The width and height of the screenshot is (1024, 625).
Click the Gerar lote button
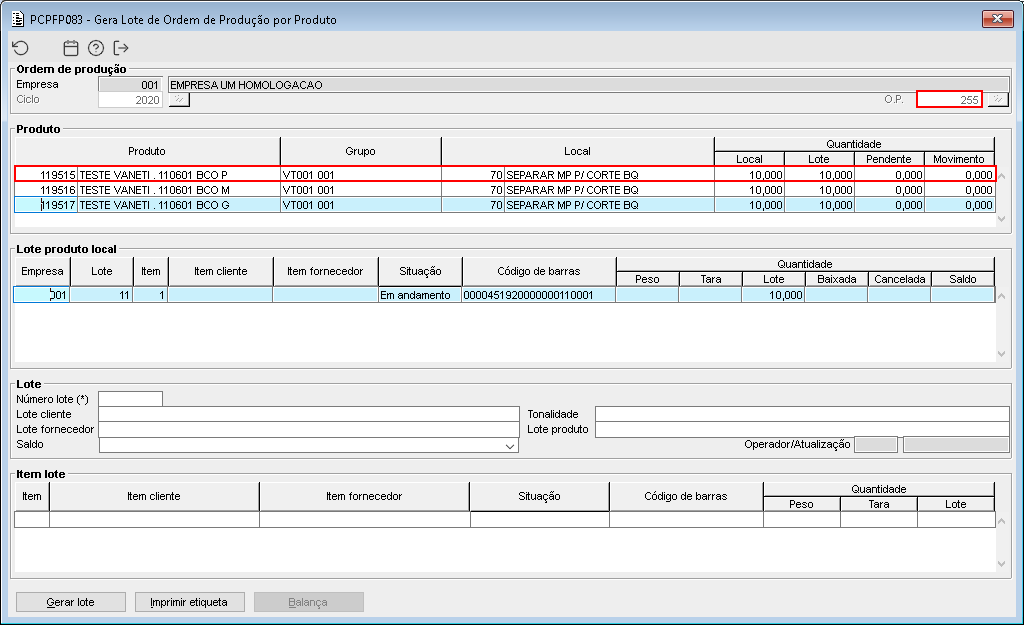pyautogui.click(x=71, y=602)
